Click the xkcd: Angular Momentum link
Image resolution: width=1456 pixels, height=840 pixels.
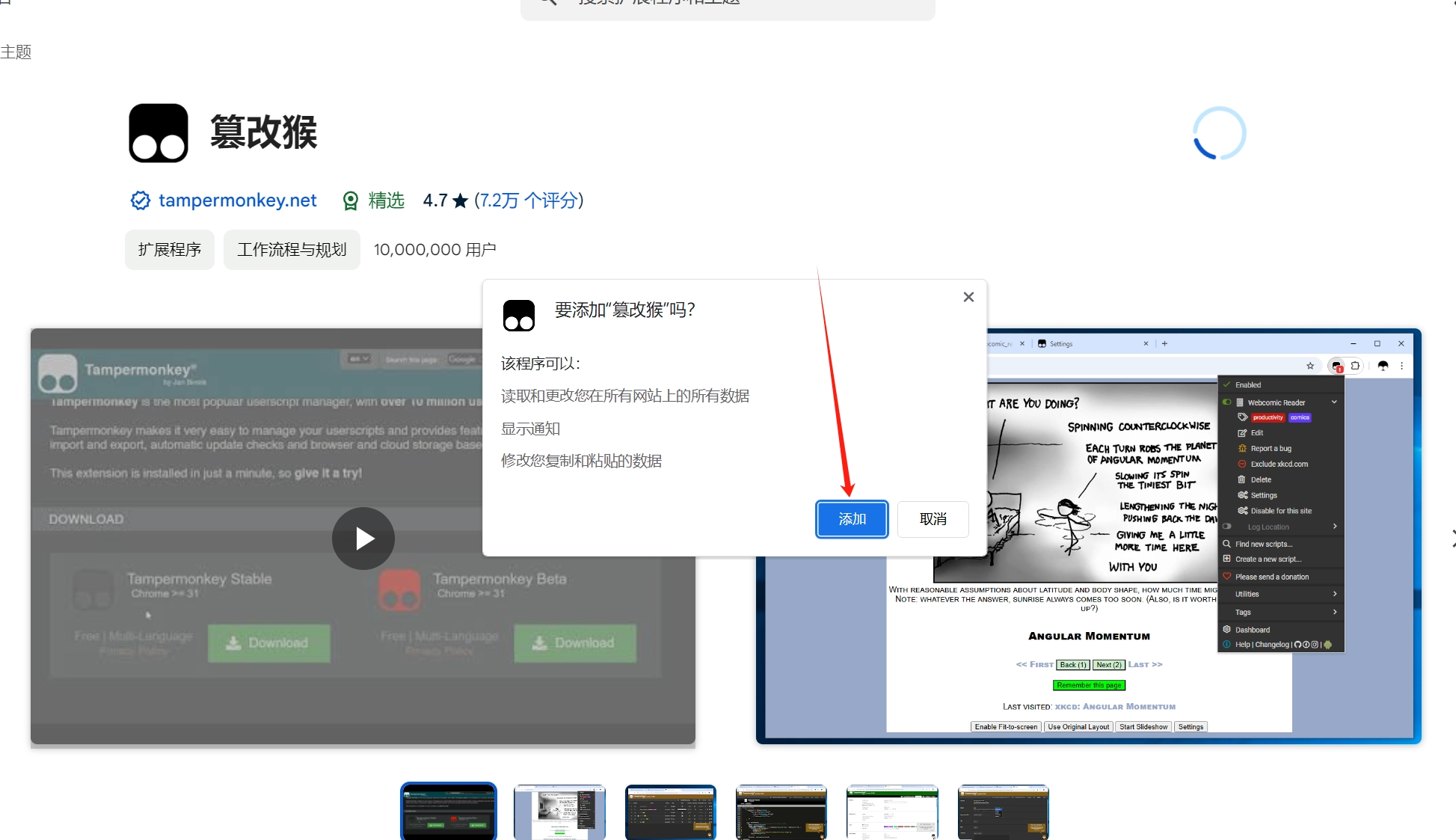[x=1115, y=707]
